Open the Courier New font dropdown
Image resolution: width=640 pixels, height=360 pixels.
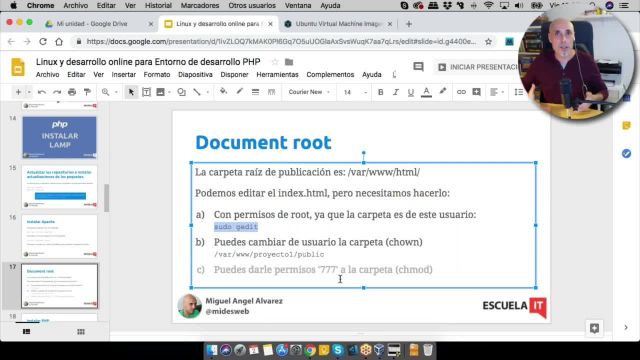click(309, 92)
